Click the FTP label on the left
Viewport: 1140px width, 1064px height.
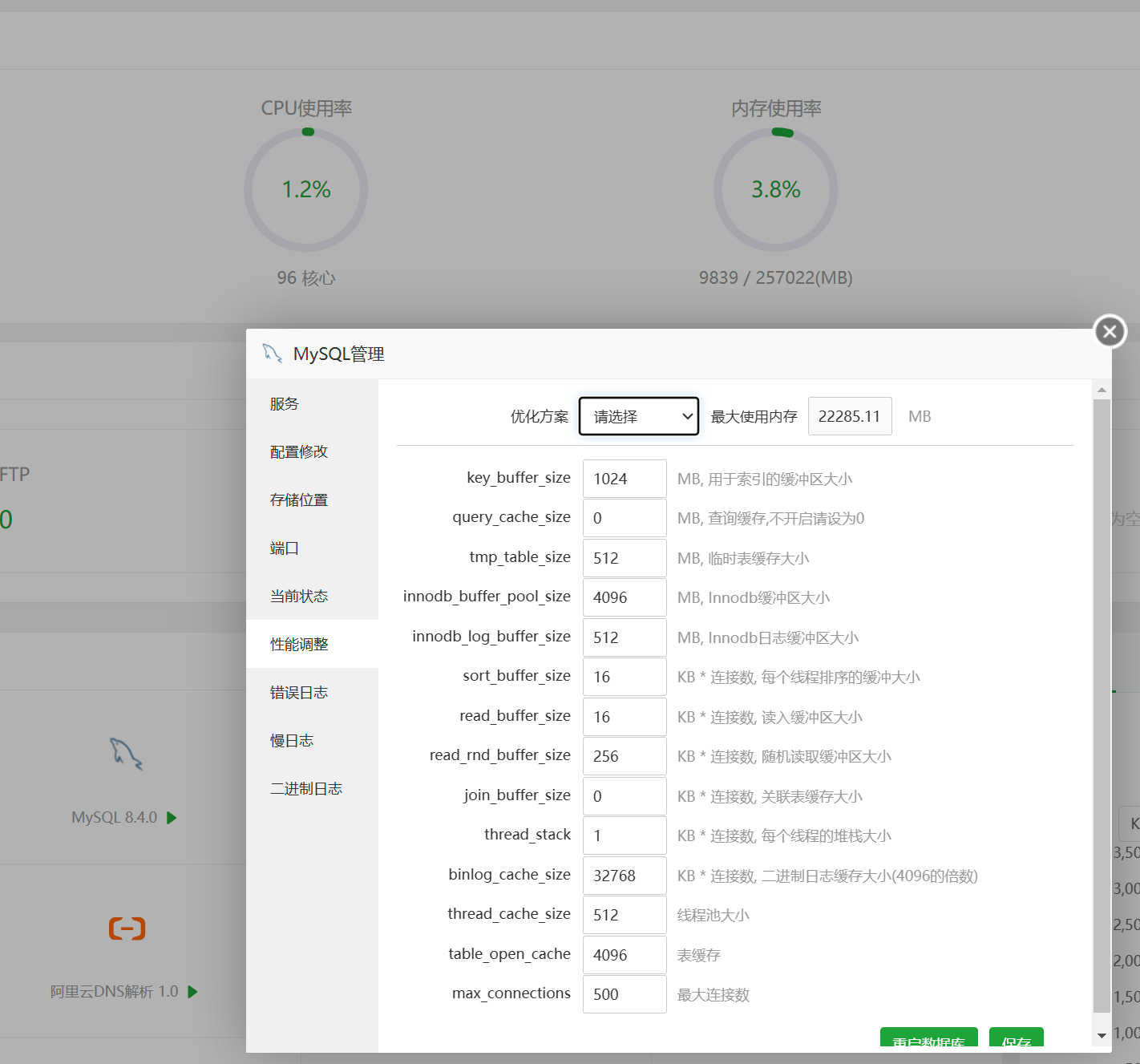pyautogui.click(x=14, y=474)
